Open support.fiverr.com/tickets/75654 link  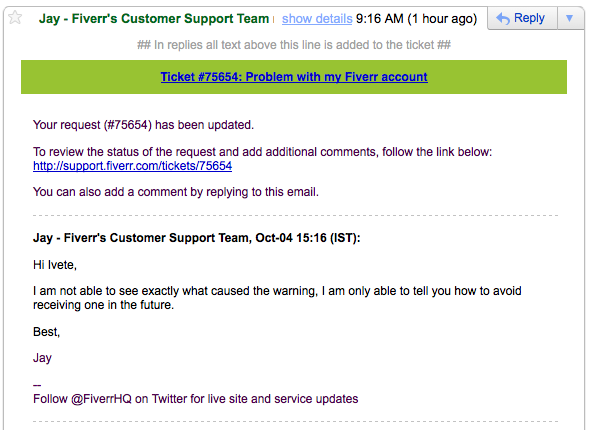tap(133, 166)
